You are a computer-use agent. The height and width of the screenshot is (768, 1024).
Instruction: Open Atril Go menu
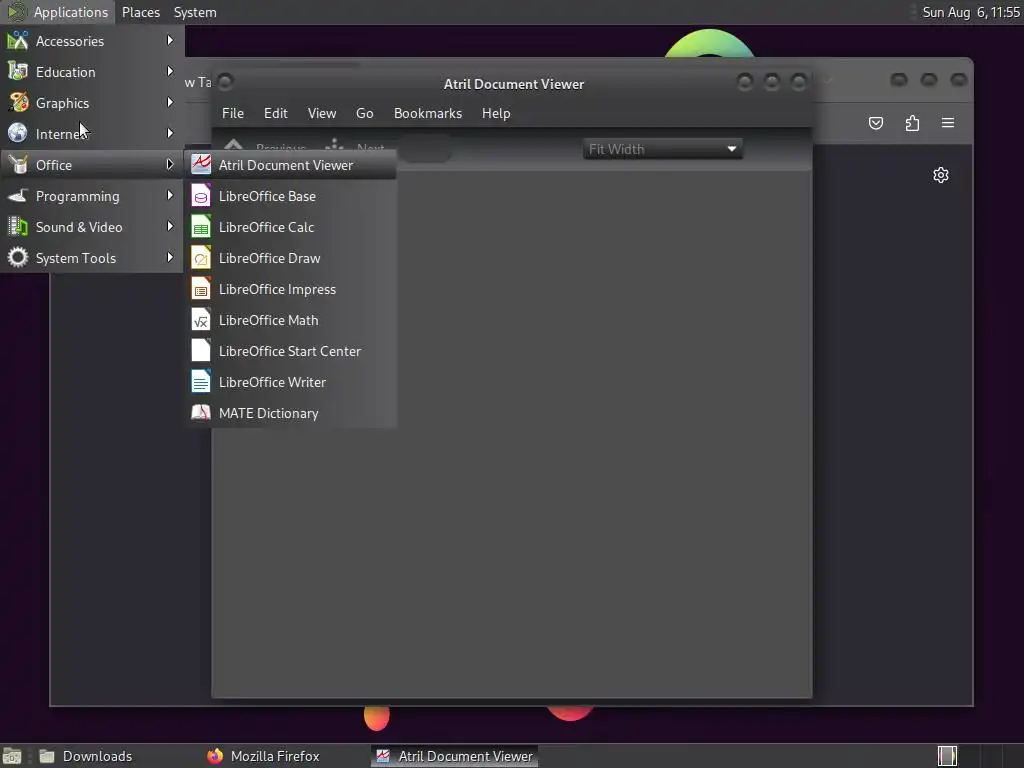point(364,113)
